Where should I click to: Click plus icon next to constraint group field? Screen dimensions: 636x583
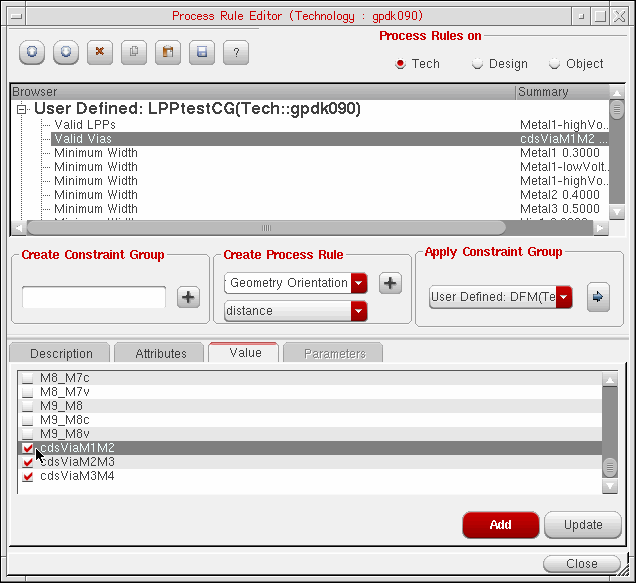pos(188,297)
